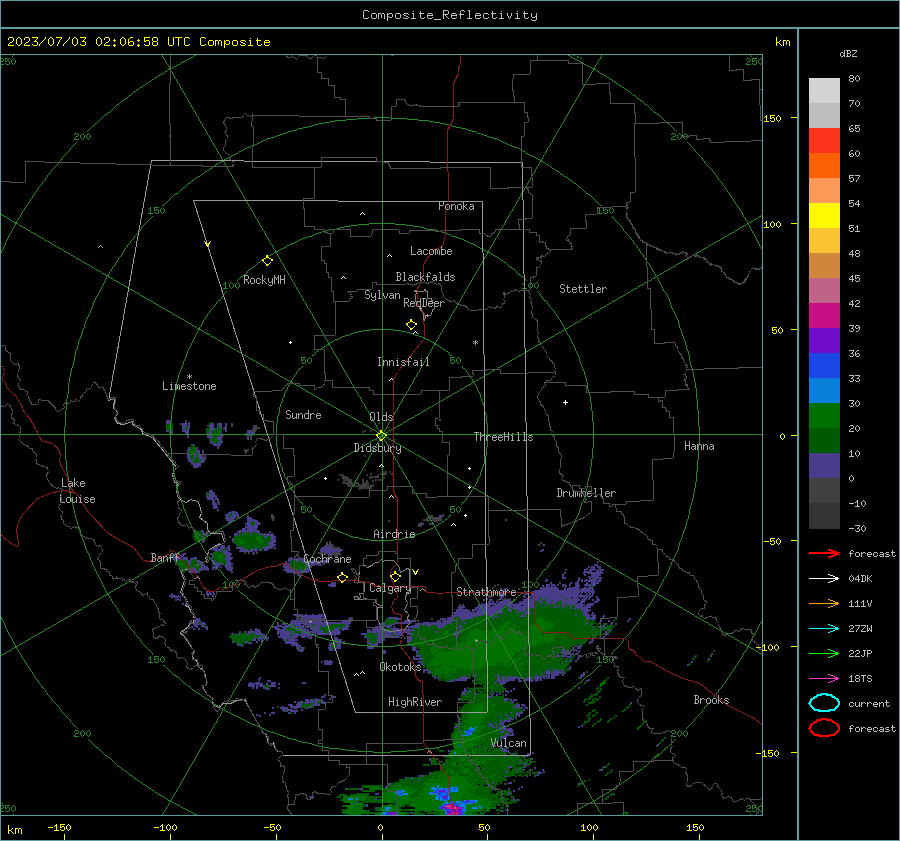Screen dimensions: 900x841
Task: Click the Cochrane town label
Action: point(327,559)
